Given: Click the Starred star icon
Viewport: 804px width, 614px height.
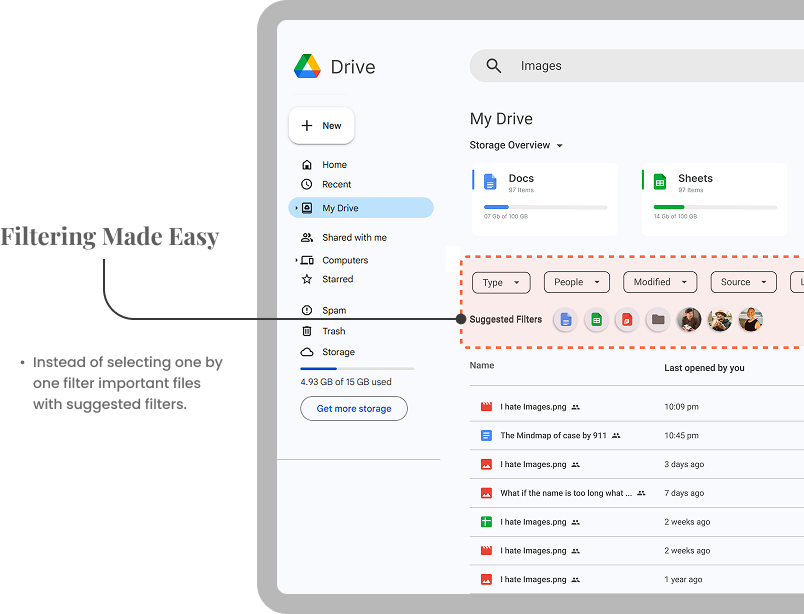Looking at the screenshot, I should point(307,279).
